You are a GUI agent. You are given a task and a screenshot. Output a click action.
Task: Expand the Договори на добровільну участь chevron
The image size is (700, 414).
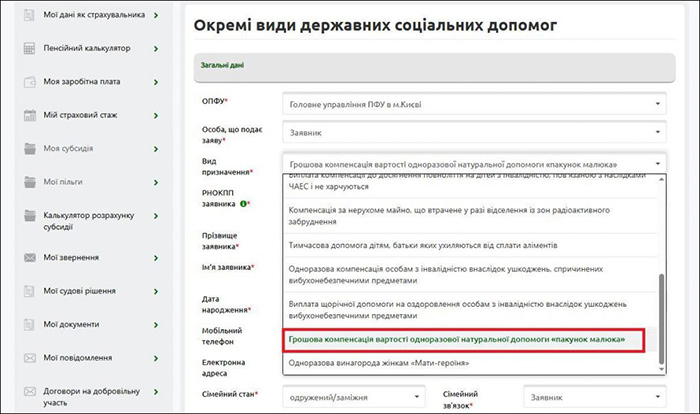pyautogui.click(x=156, y=392)
